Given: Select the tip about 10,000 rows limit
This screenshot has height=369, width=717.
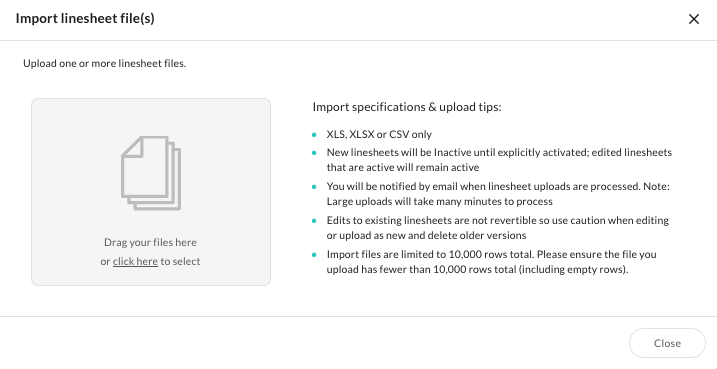Looking at the screenshot, I should [x=492, y=262].
